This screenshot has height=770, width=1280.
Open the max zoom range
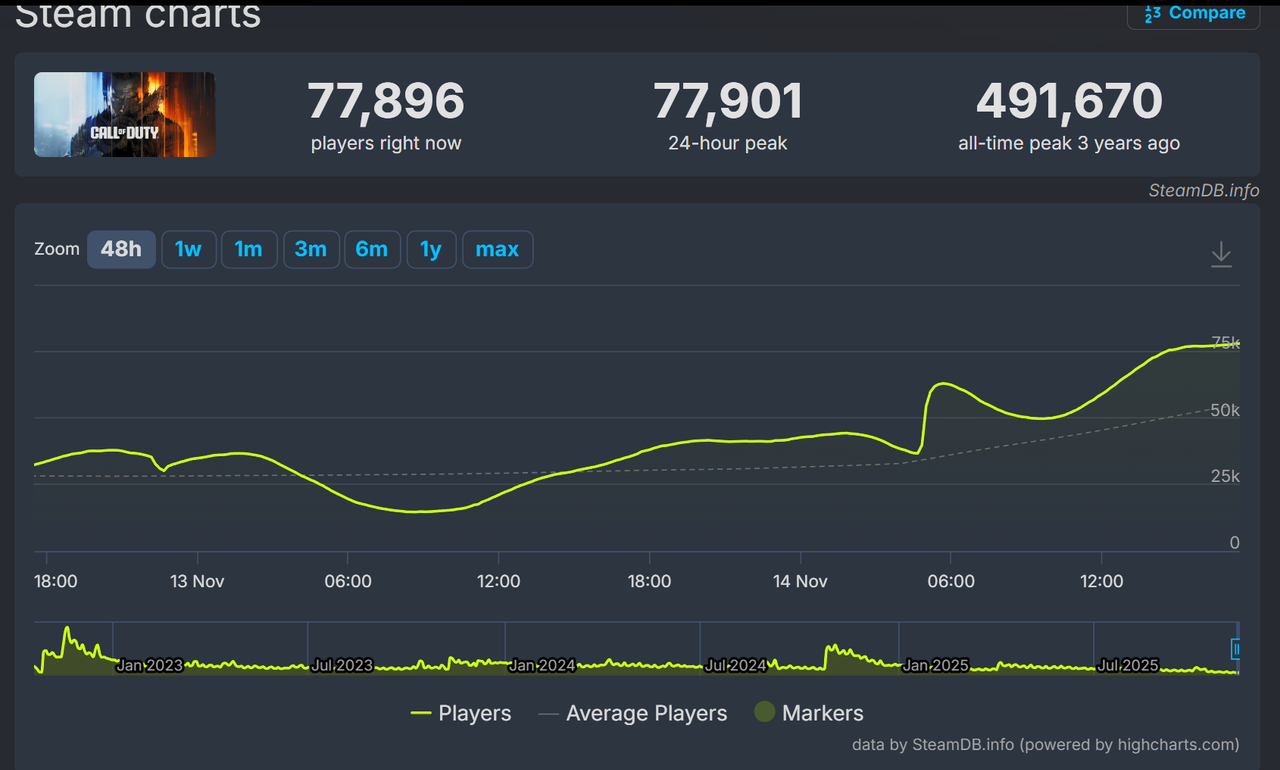tap(497, 249)
